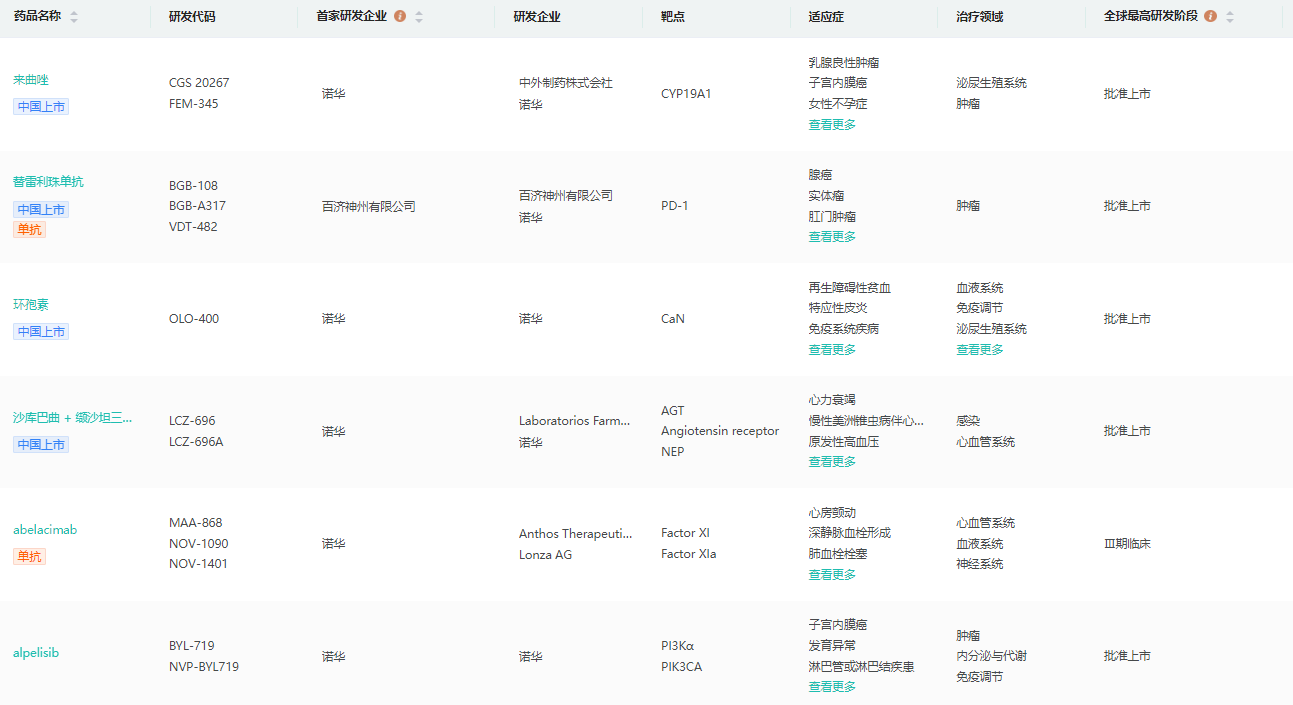The image size is (1293, 705).
Task: Click 神经系统 in abelacimab row
Action: 979,564
